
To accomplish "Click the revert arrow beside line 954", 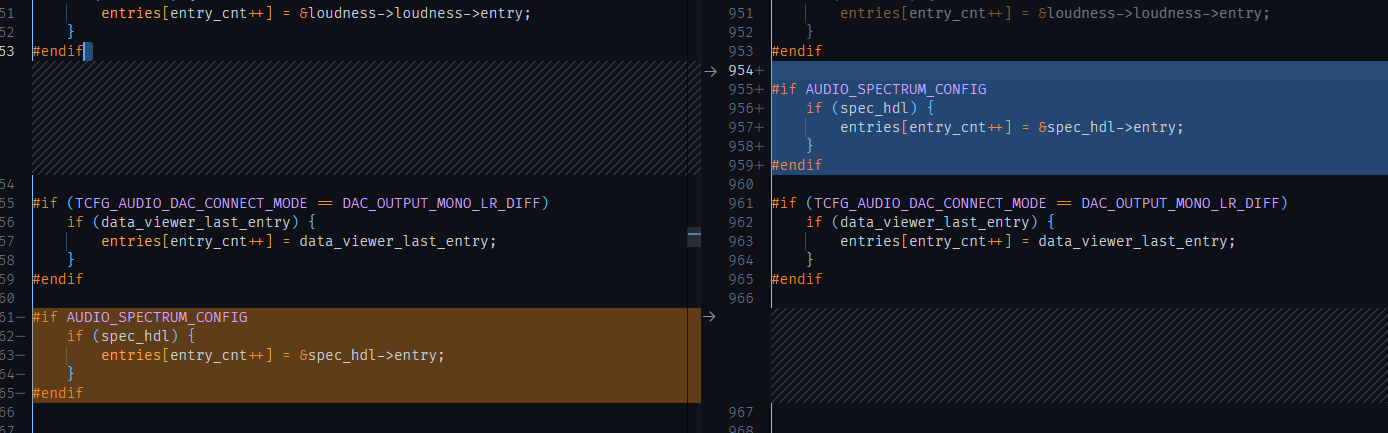I will 710,70.
